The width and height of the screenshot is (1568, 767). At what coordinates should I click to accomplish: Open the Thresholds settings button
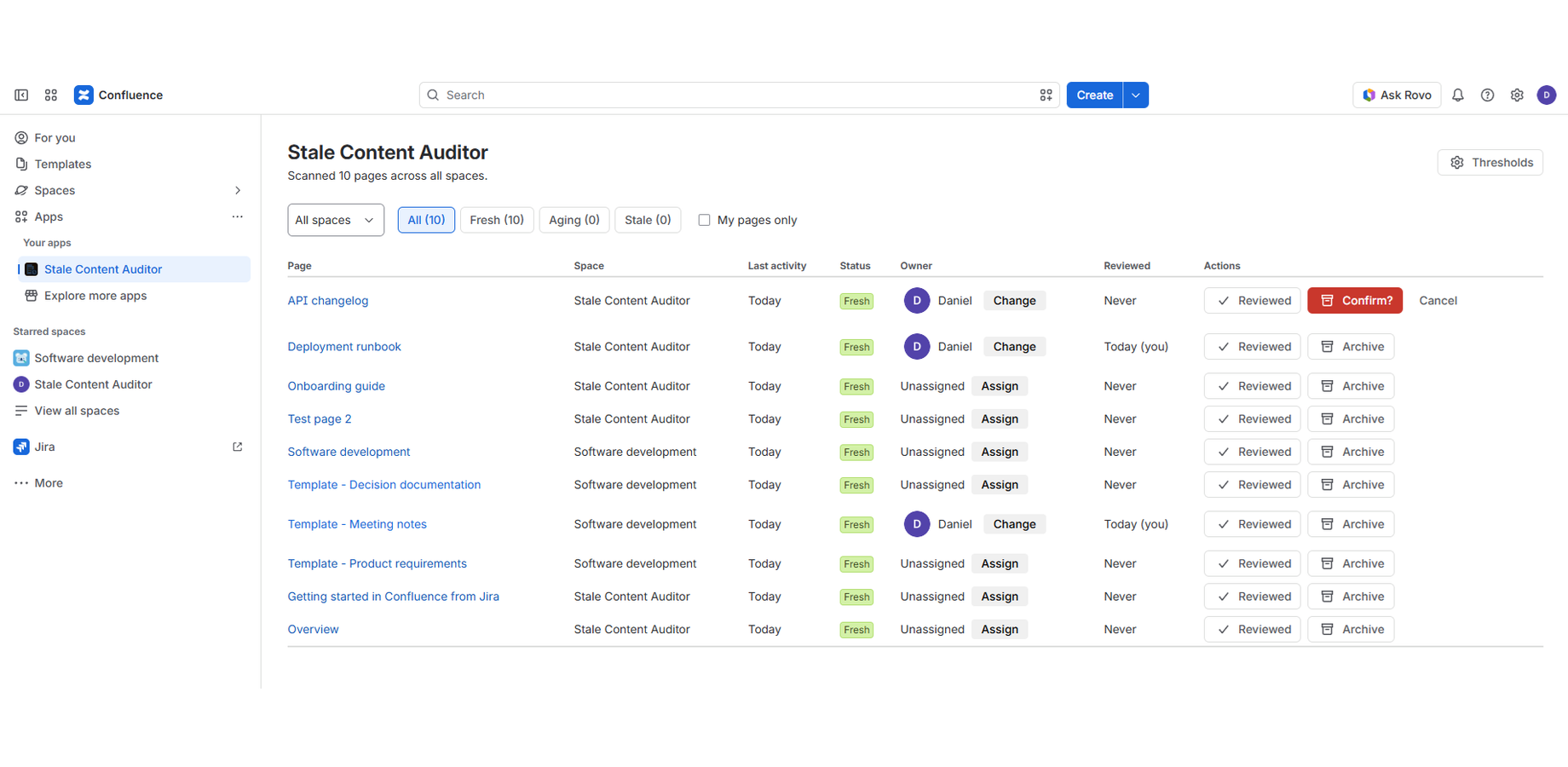1490,163
